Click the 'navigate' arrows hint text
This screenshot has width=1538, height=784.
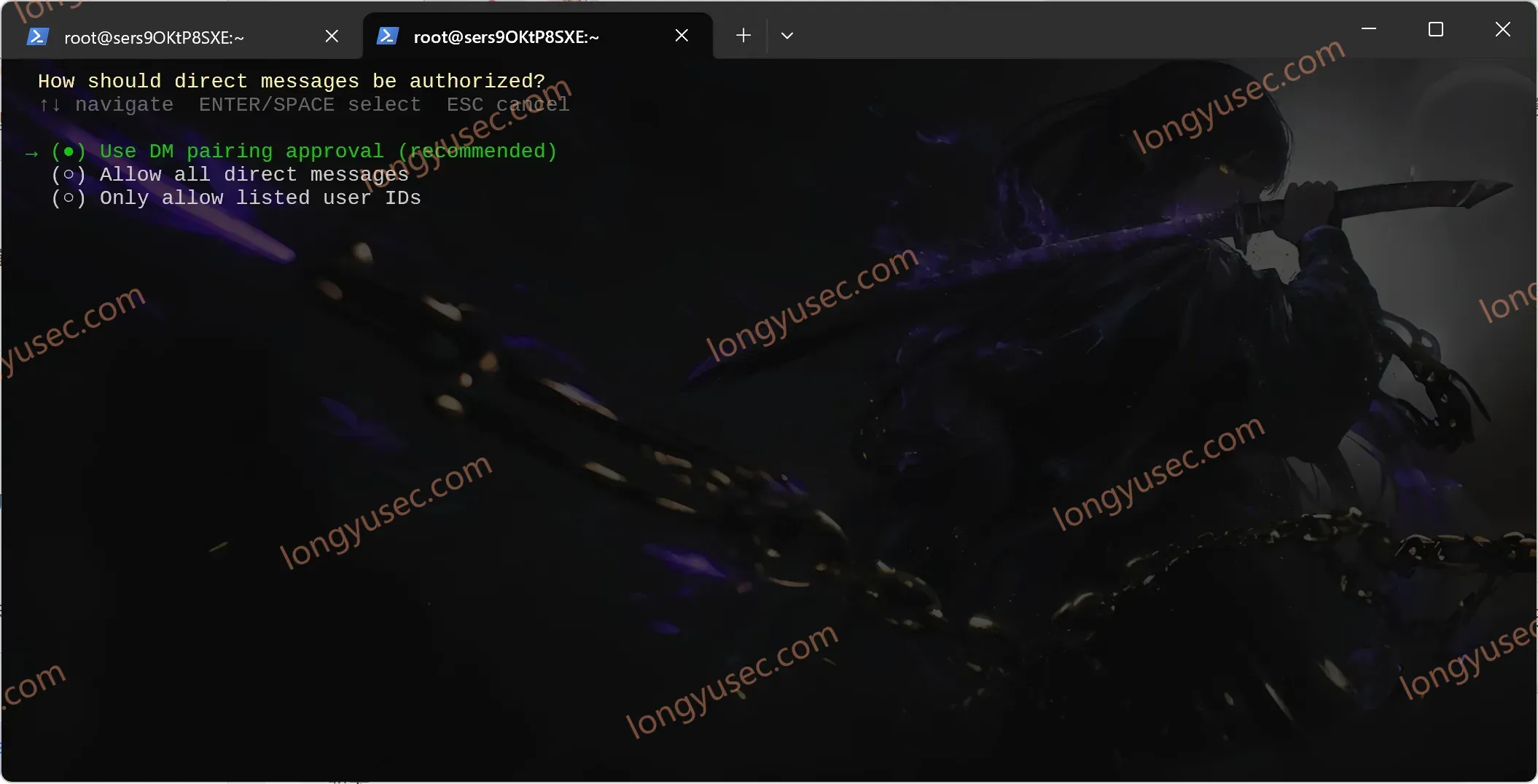106,105
